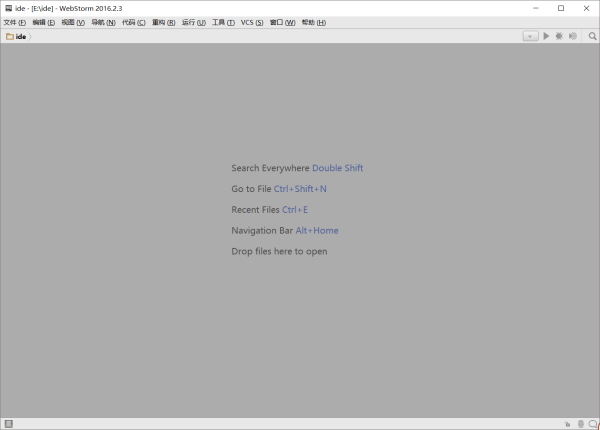Click the Drop files here to open text
The height and width of the screenshot is (430, 600).
279,251
